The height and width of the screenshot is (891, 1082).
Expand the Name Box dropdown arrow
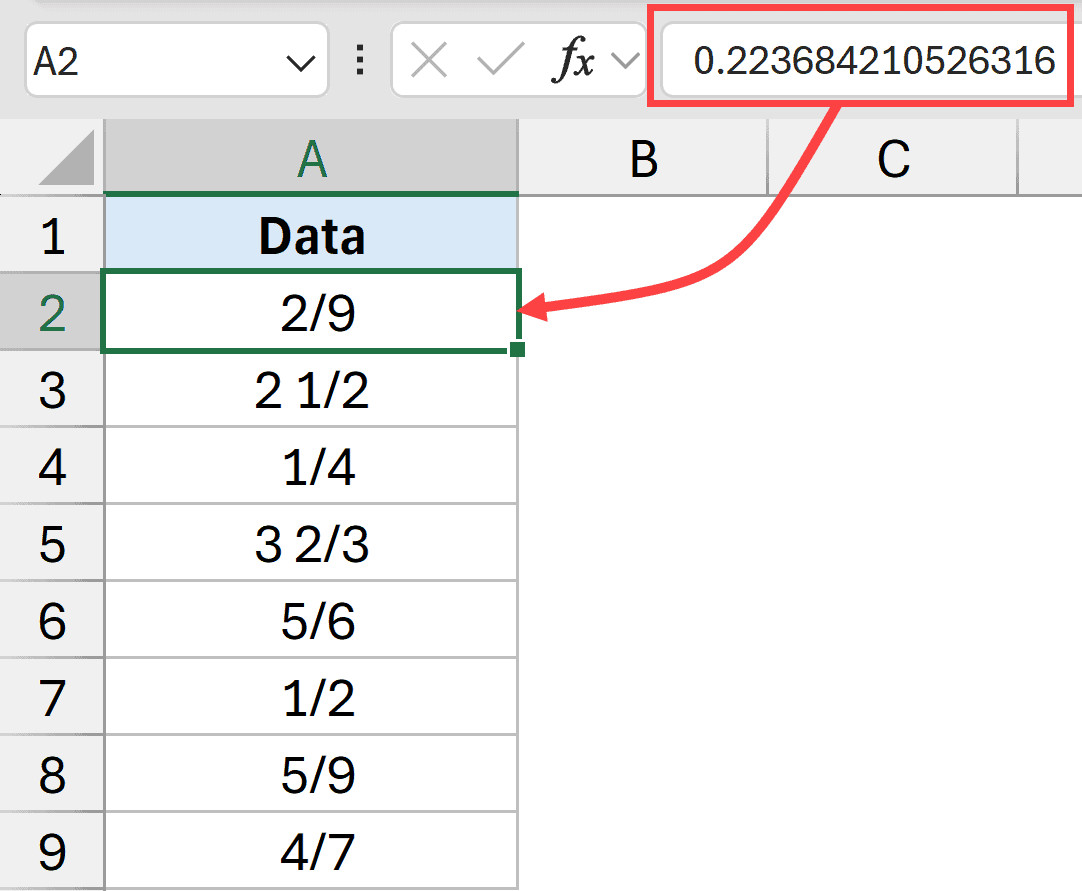point(300,63)
